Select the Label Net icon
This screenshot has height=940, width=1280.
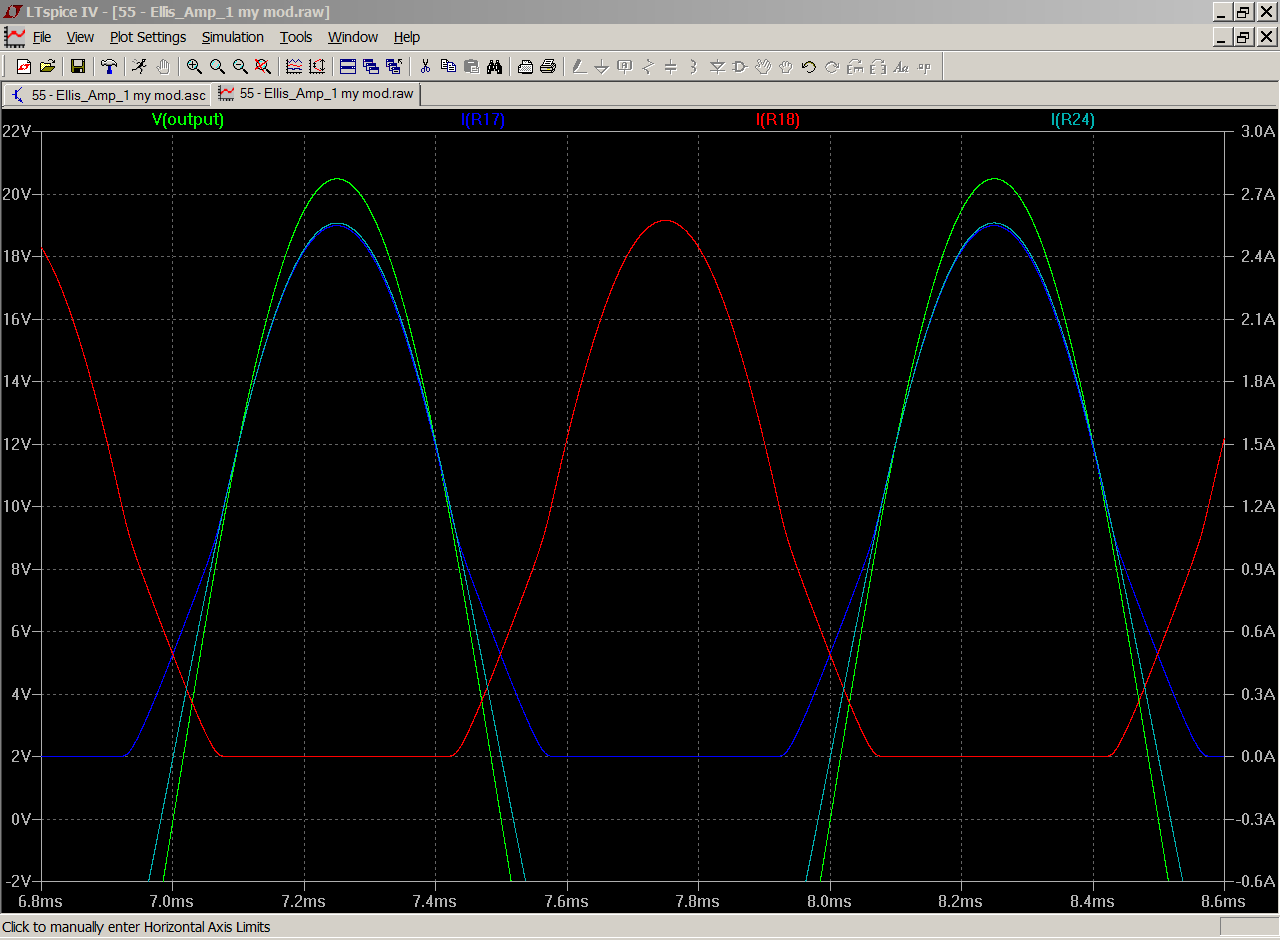(x=625, y=66)
